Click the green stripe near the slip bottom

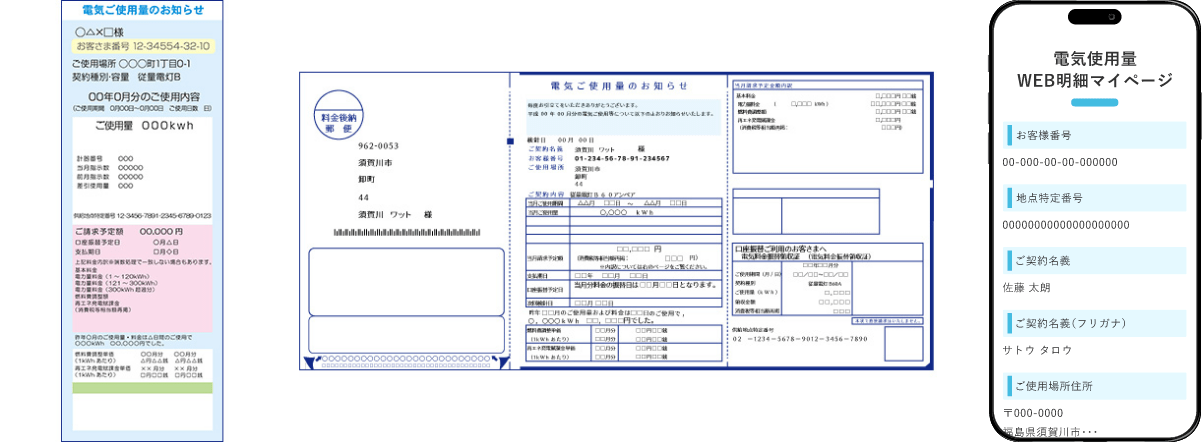143,387
